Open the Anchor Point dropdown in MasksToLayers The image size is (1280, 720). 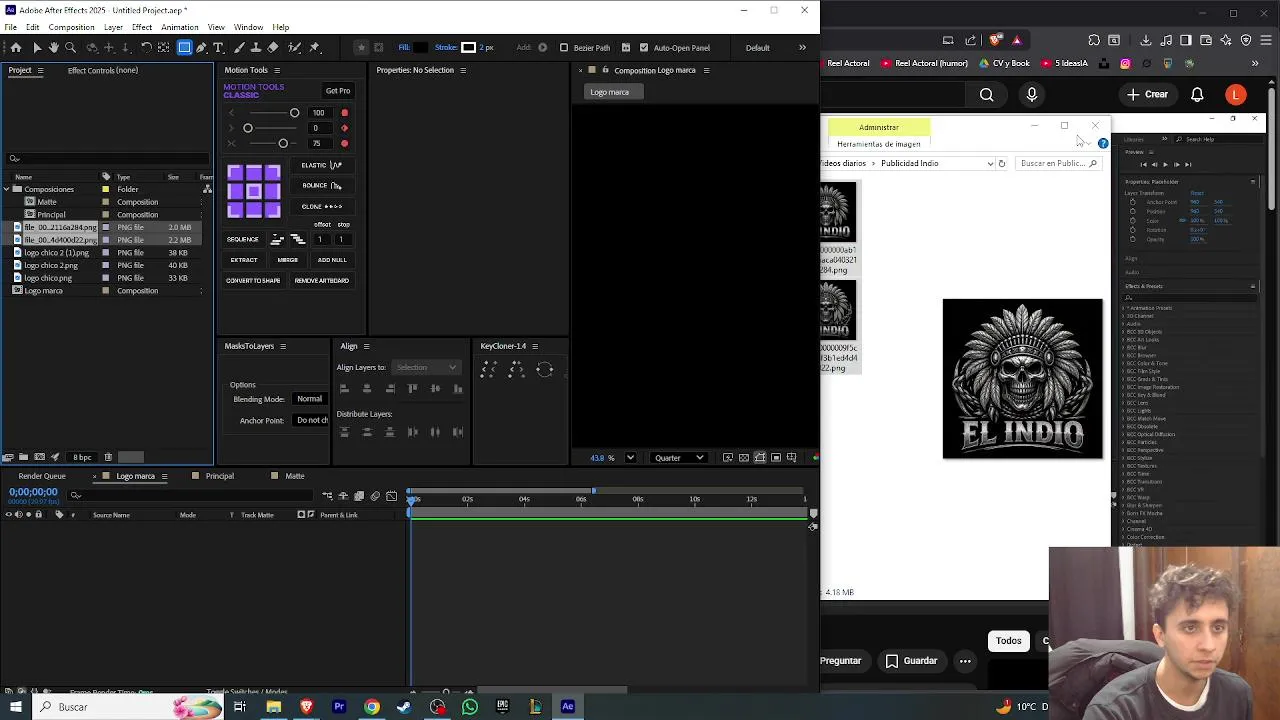click(x=312, y=420)
